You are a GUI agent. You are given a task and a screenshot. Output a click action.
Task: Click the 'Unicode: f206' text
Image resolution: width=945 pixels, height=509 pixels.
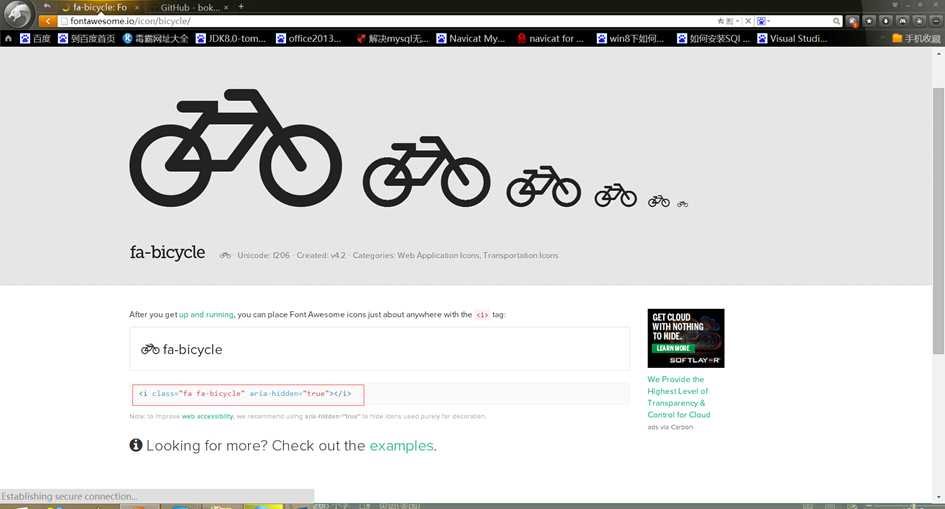point(263,255)
